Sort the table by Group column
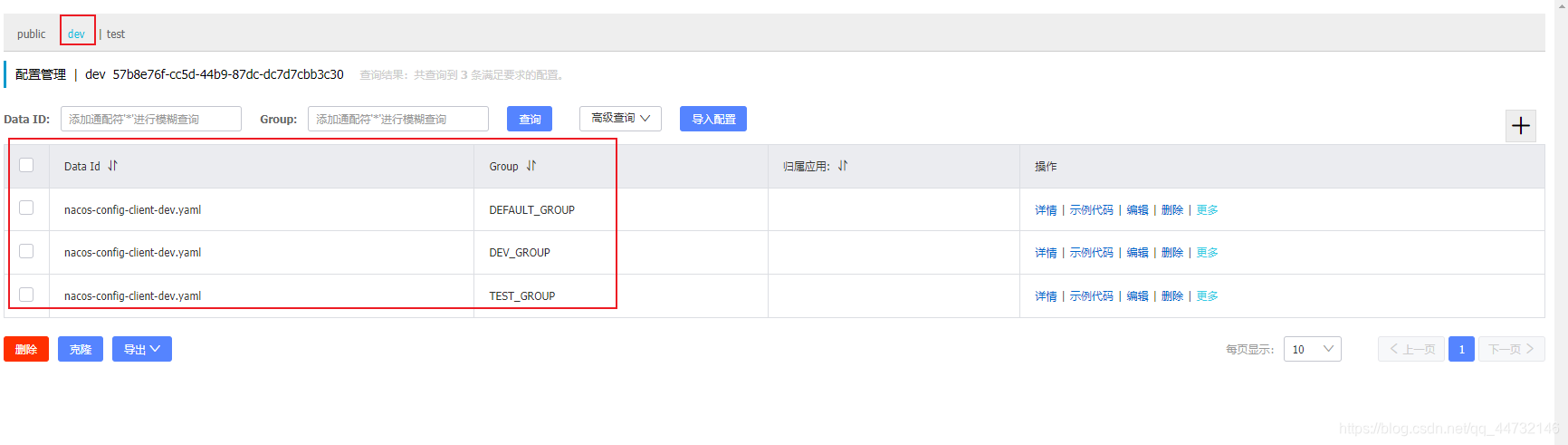The image size is (1568, 445). [531, 166]
